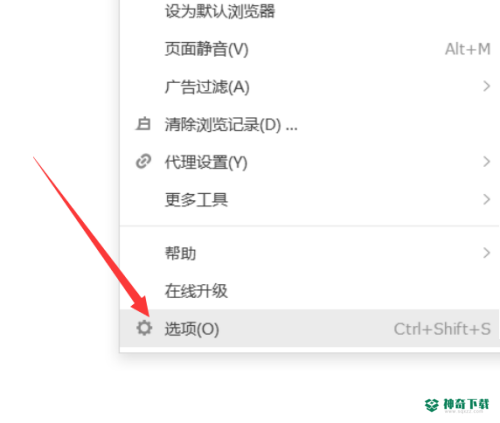
Task: Click the trash icon beside 清除浏览记录(D)
Action: (143, 124)
